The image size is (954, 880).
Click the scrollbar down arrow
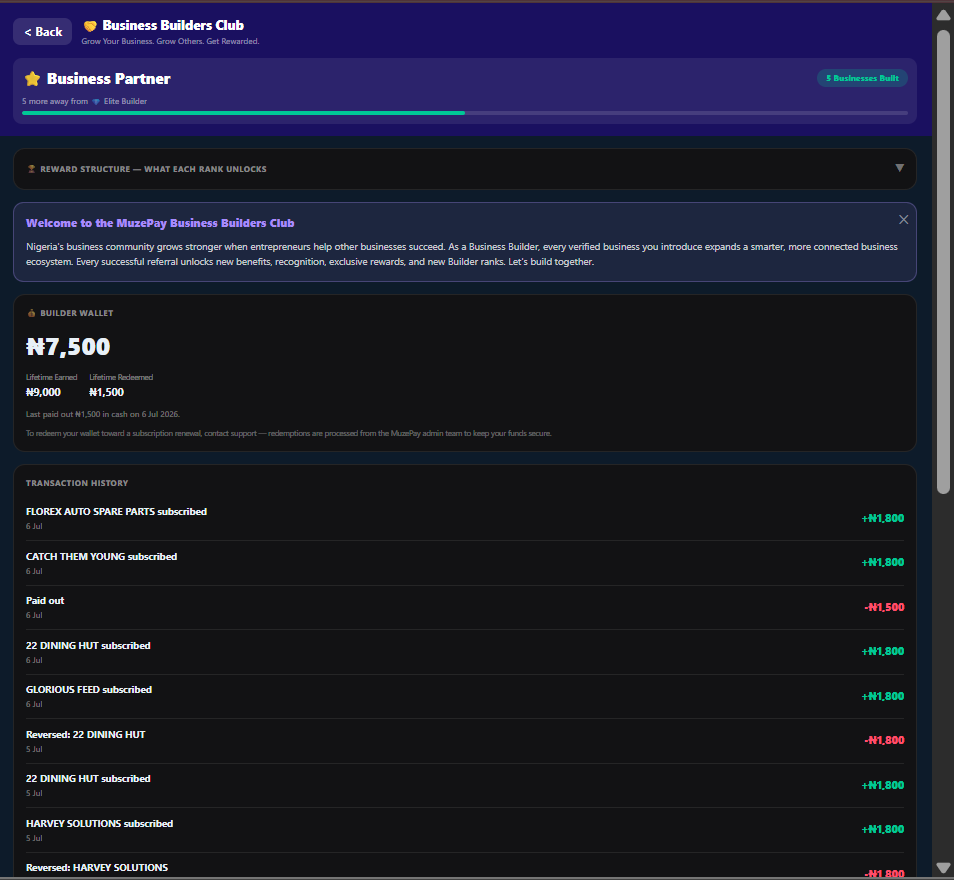[943, 867]
